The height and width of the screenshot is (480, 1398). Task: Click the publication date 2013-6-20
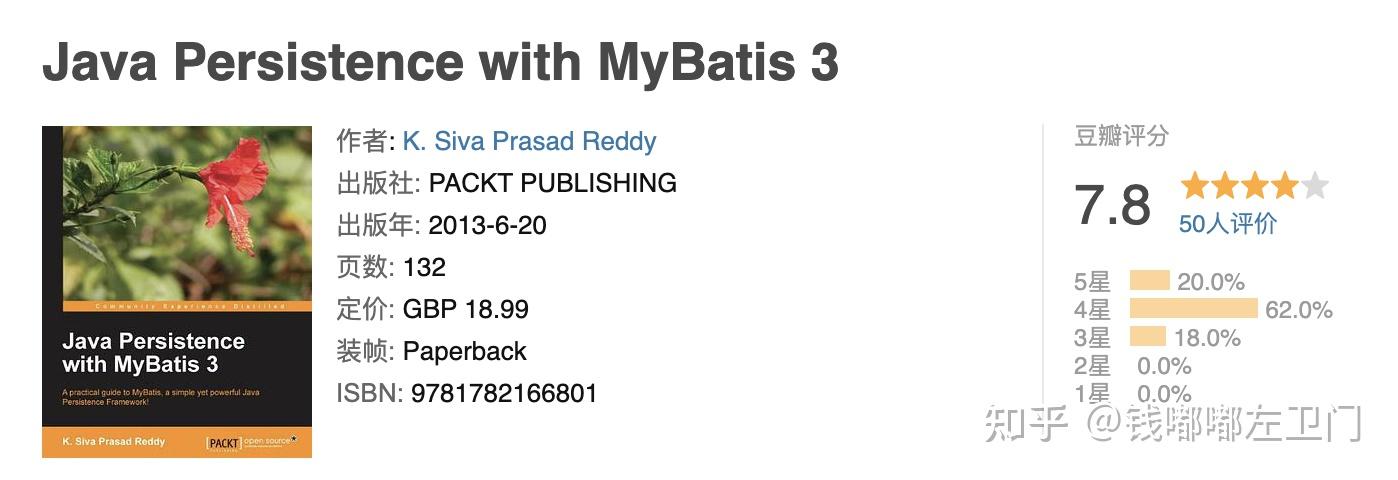click(487, 225)
